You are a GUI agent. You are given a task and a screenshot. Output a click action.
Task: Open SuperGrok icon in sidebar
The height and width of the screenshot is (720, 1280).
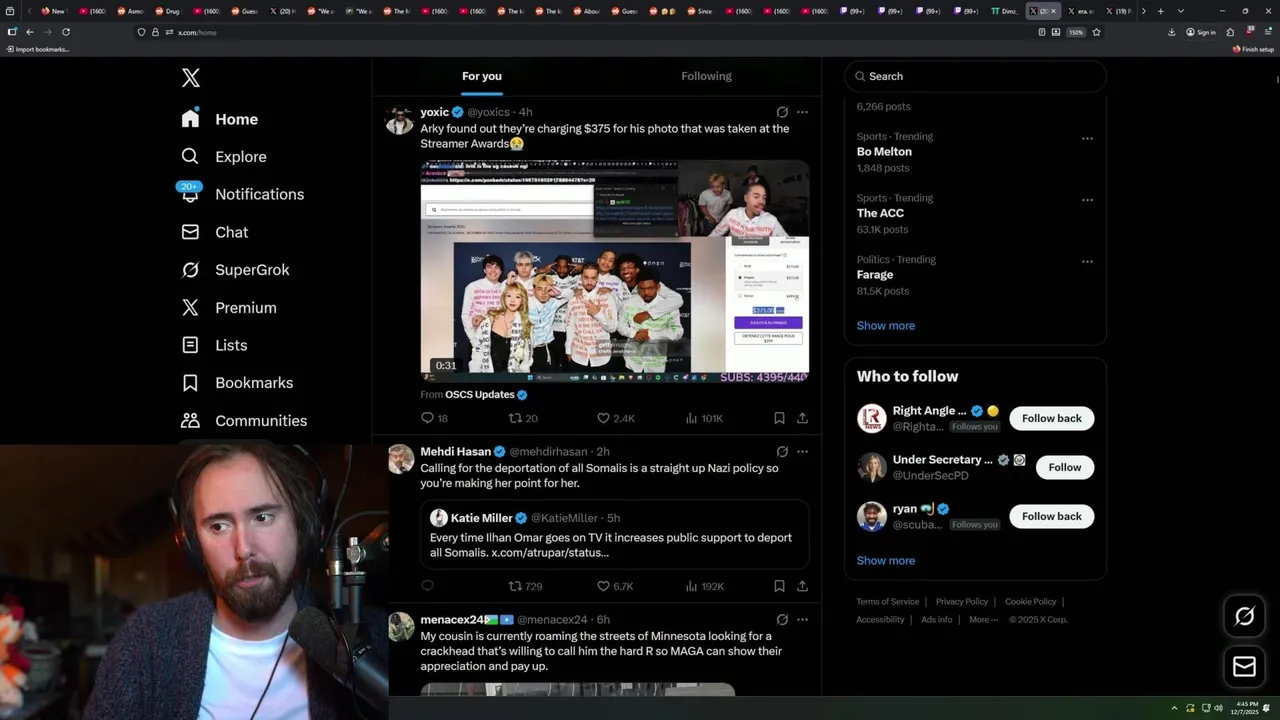[x=190, y=270]
